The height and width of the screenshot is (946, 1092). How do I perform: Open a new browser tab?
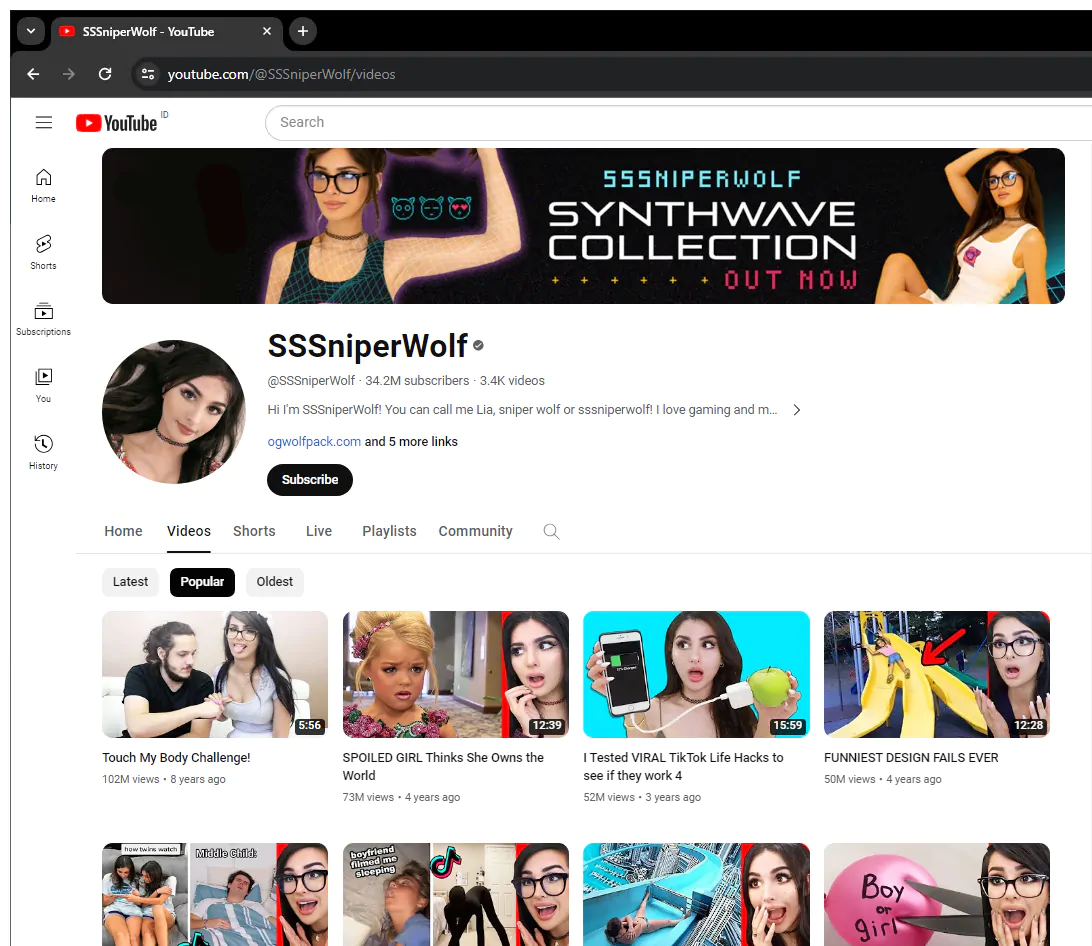point(303,31)
